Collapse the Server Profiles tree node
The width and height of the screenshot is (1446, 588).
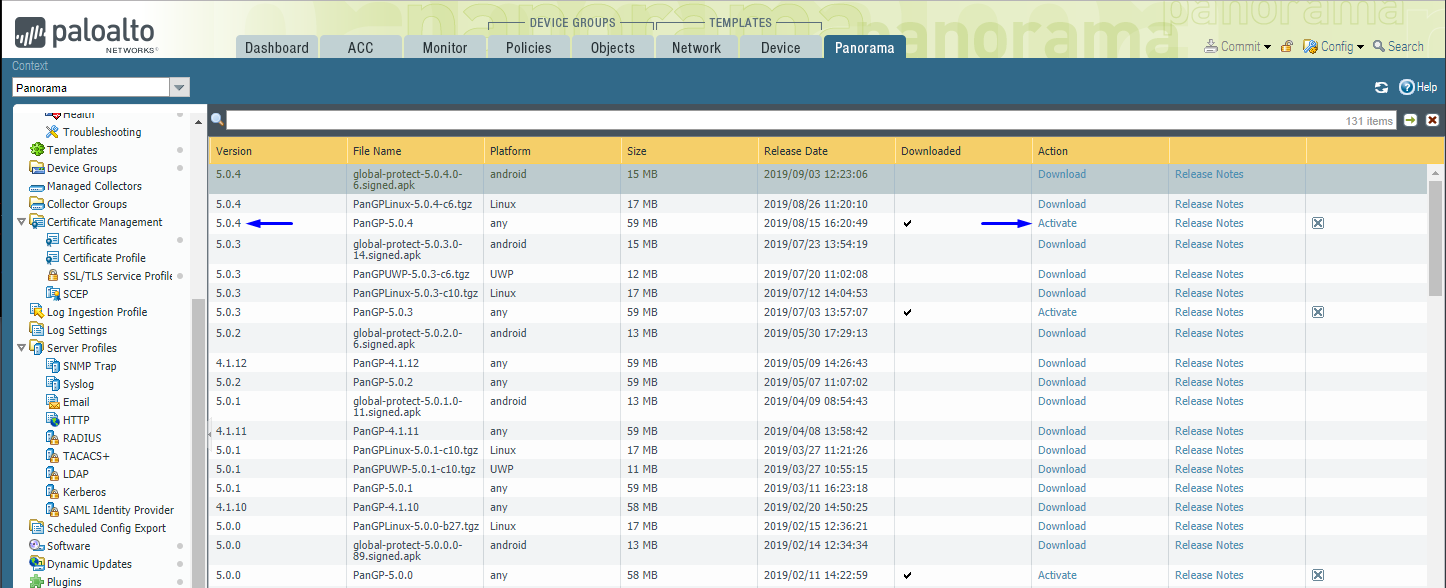21,347
